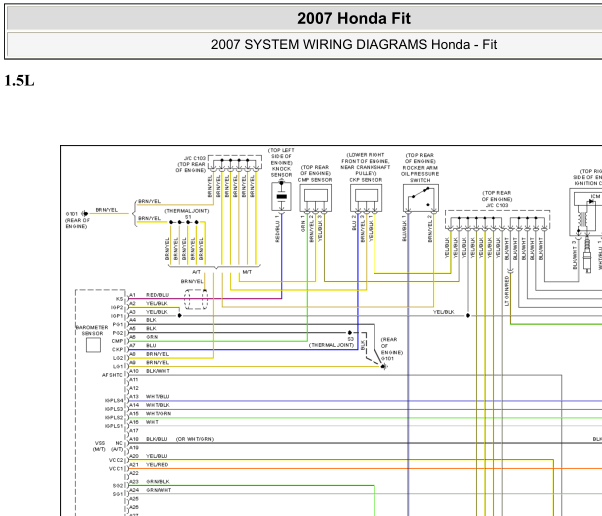Viewport: 602px width, 516px height.
Task: Click the "BAROMETER SENSOR" label
Action: pyautogui.click(x=92, y=331)
